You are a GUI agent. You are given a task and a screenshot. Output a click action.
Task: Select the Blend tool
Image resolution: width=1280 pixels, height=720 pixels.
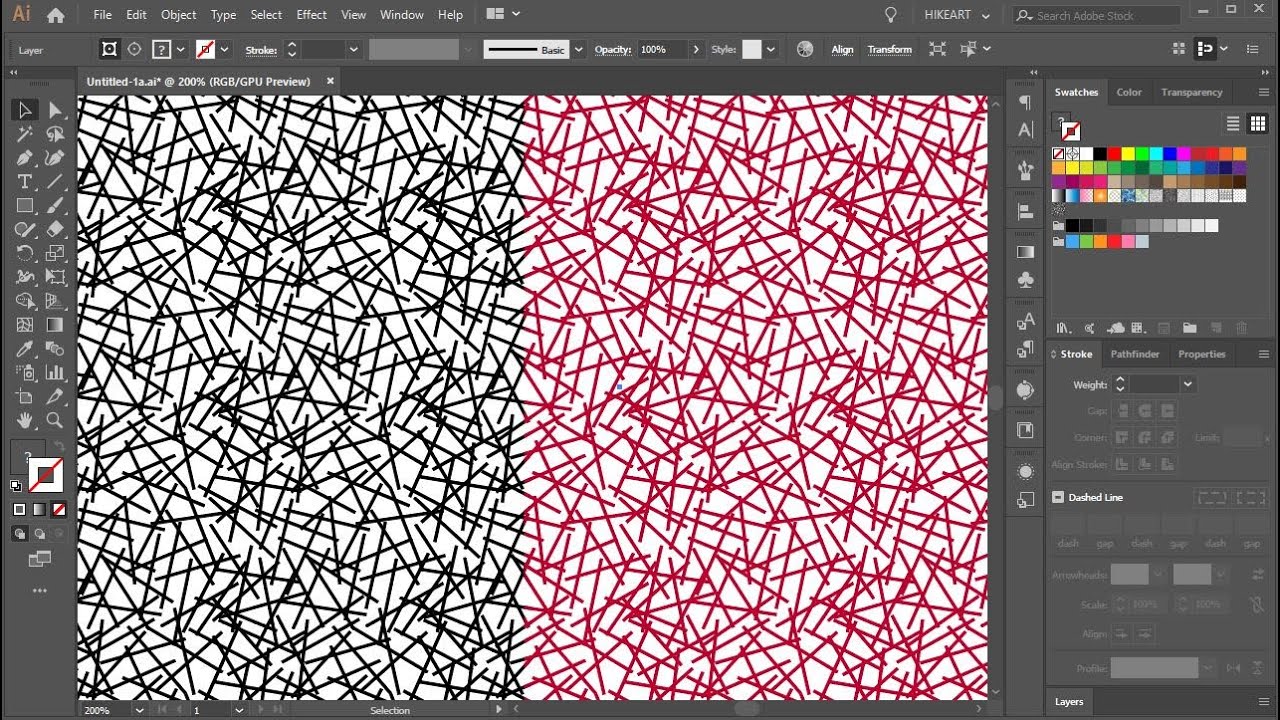point(56,349)
